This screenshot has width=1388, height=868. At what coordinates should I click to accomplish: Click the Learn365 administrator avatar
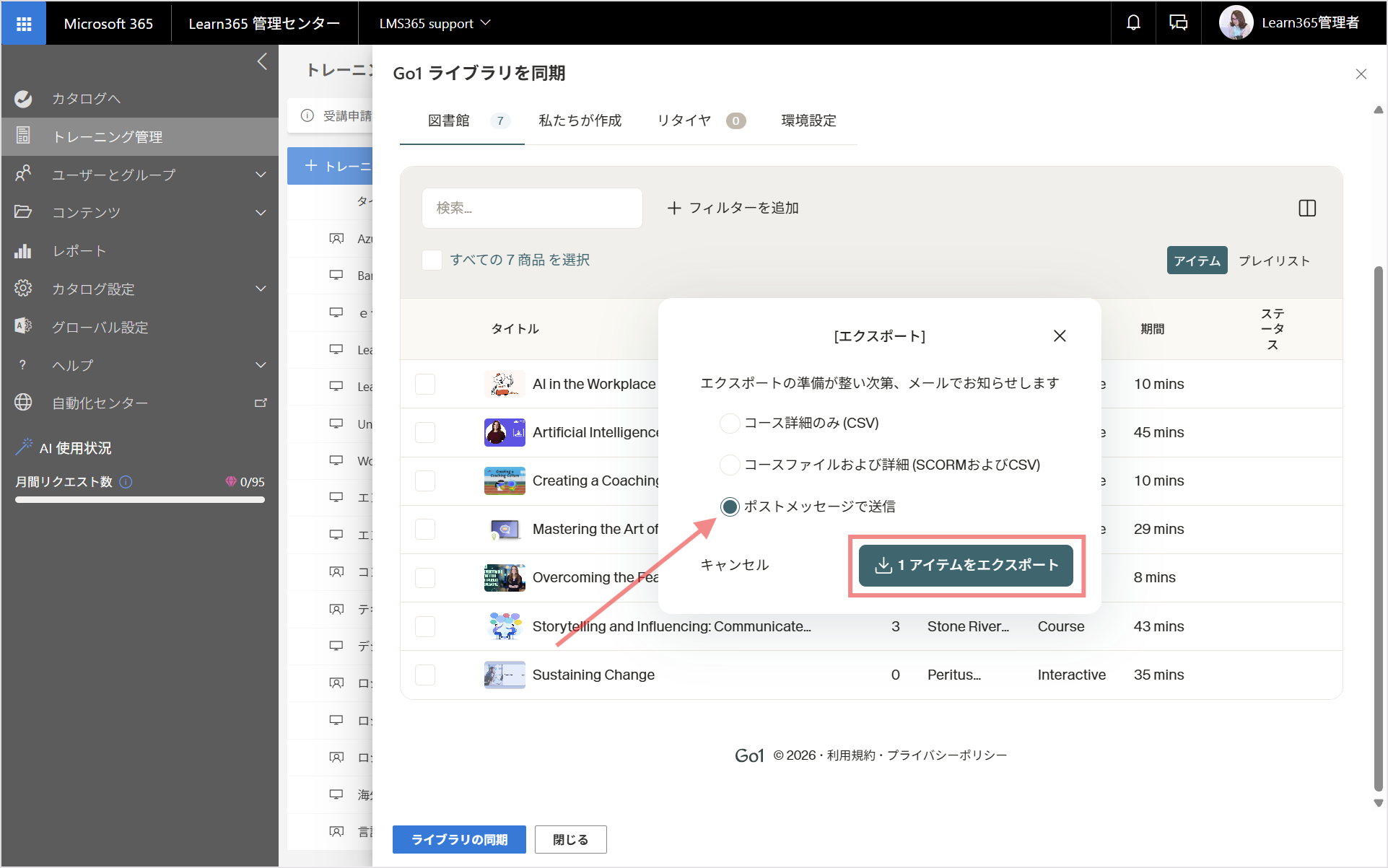pos(1236,23)
